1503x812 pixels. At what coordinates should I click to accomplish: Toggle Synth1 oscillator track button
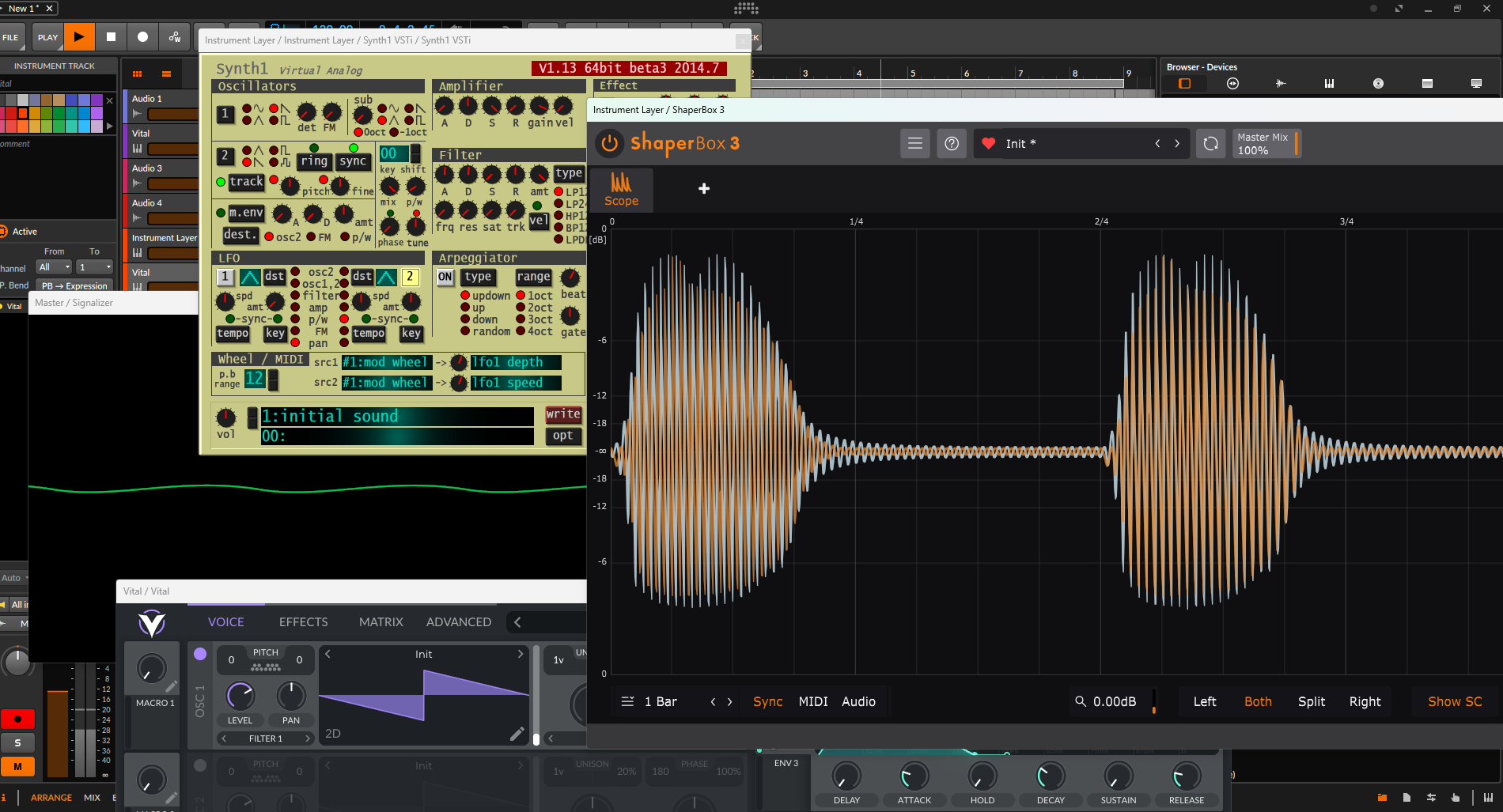pyautogui.click(x=246, y=182)
